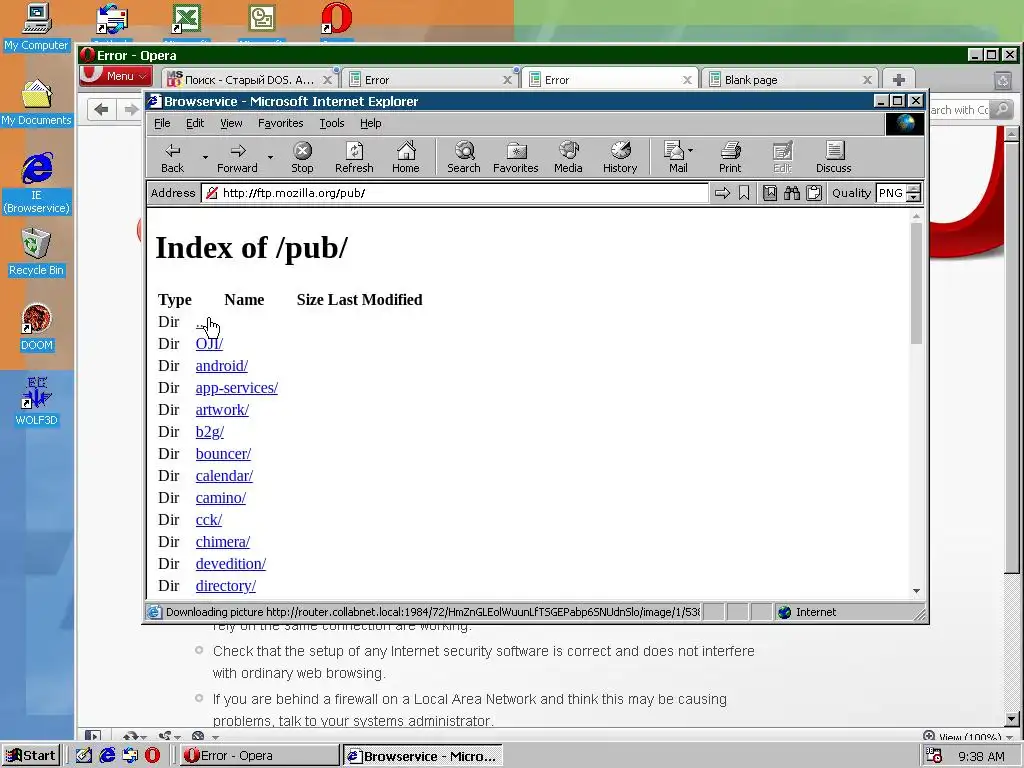Screen dimensions: 1024x768
Task: Click the Forward button in Internet Explorer
Action: click(237, 158)
